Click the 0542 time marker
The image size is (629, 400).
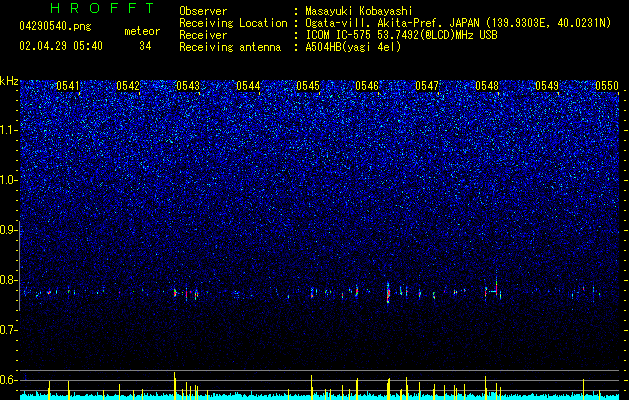pyautogui.click(x=128, y=86)
